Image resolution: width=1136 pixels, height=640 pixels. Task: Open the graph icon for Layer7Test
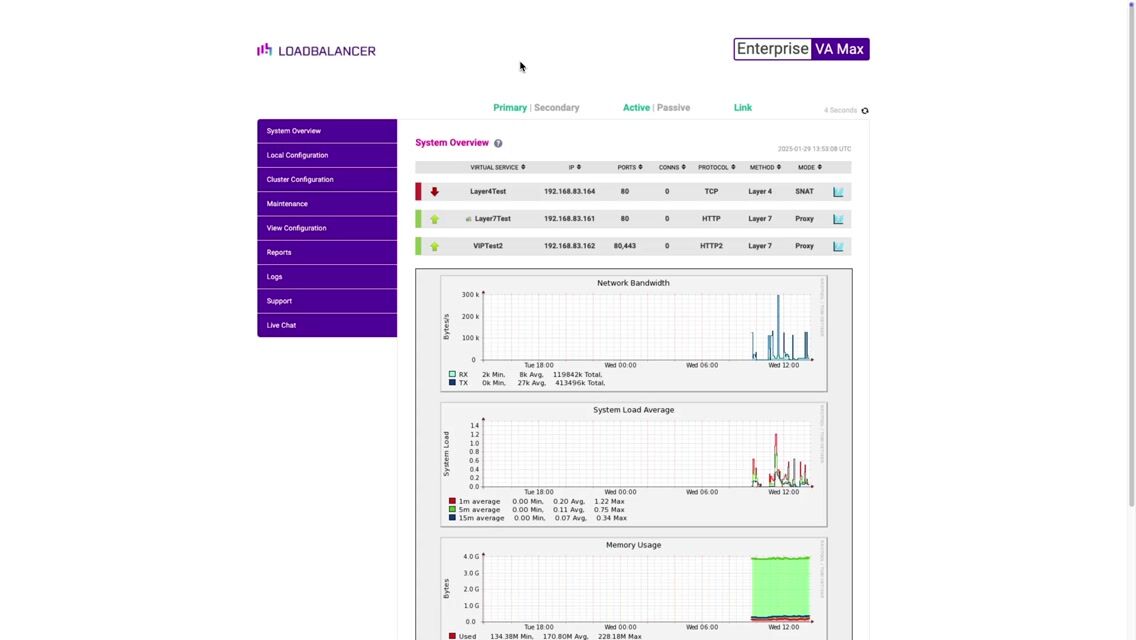pos(838,219)
